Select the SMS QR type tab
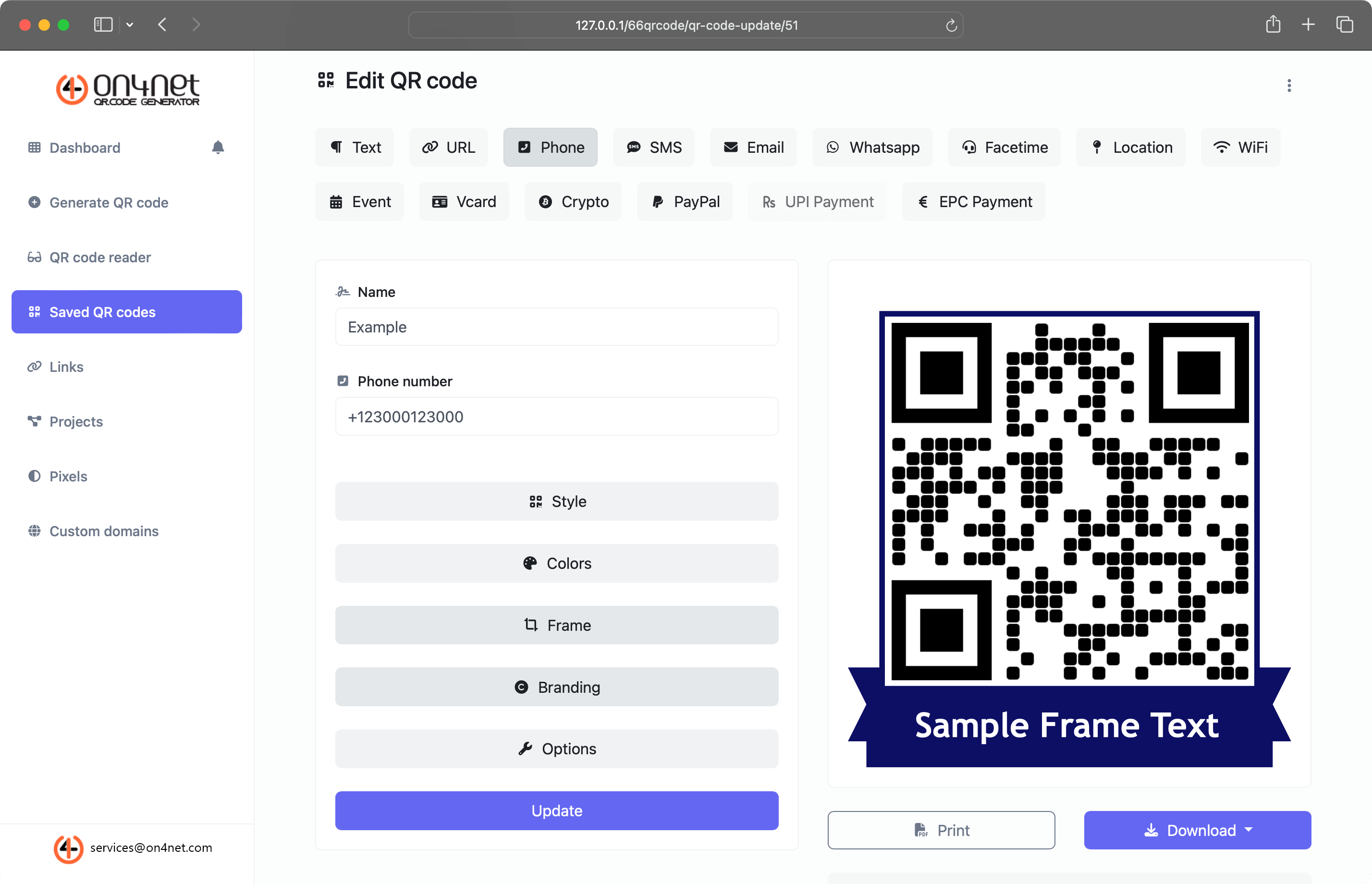1372x884 pixels. [x=654, y=147]
